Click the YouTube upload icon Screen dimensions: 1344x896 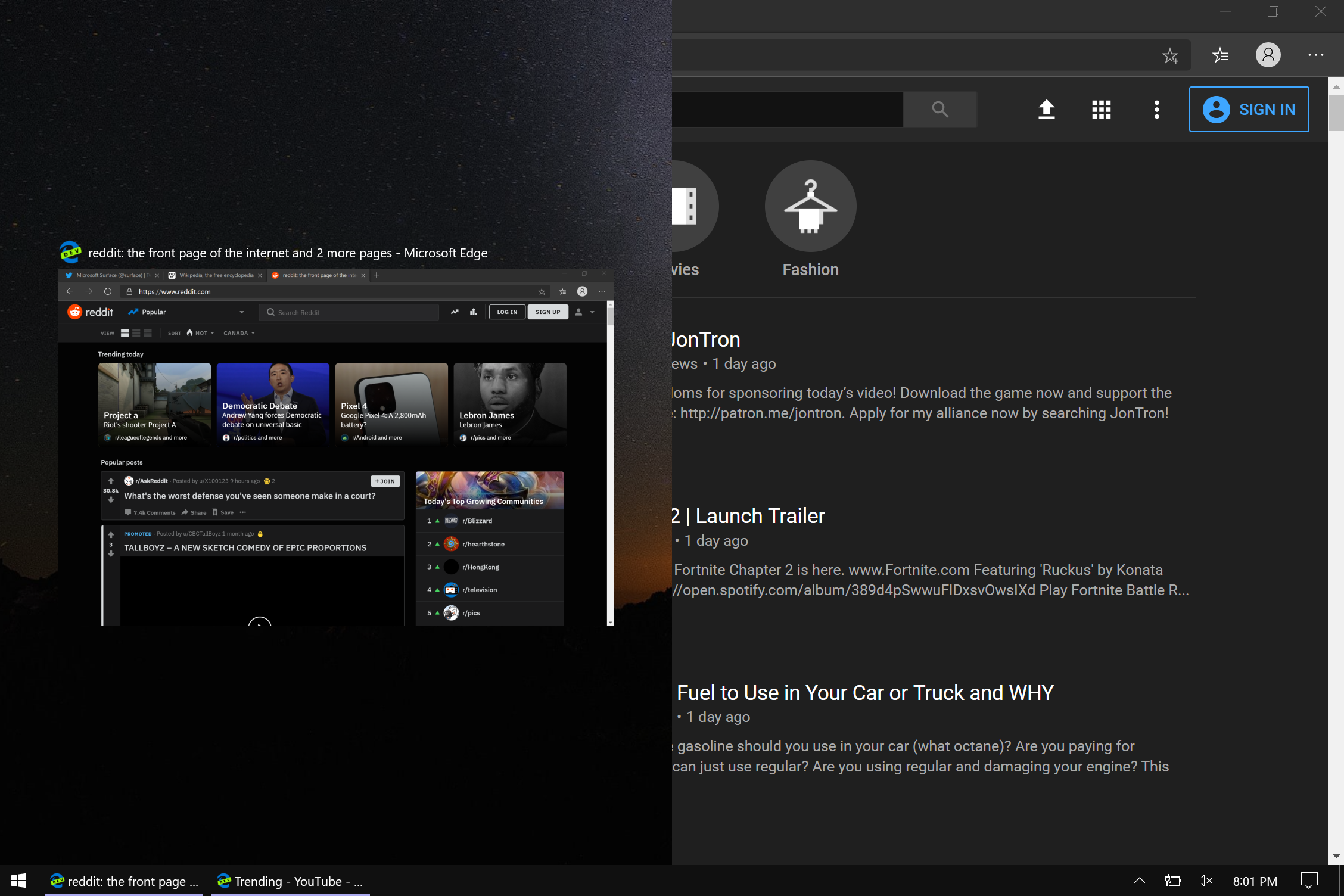[x=1047, y=109]
